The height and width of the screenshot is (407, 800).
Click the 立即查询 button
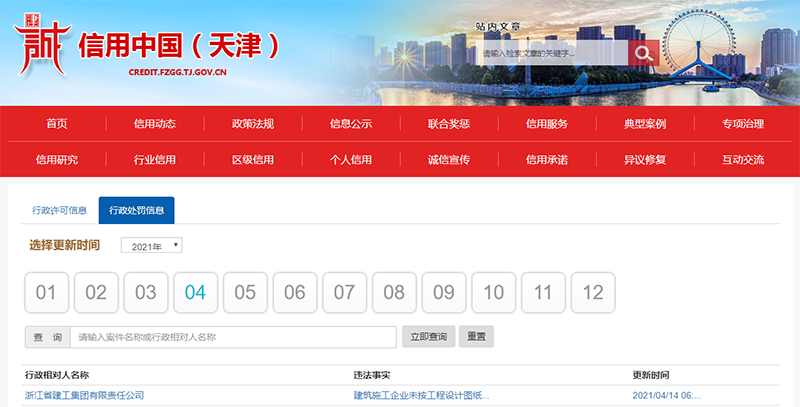pos(428,337)
